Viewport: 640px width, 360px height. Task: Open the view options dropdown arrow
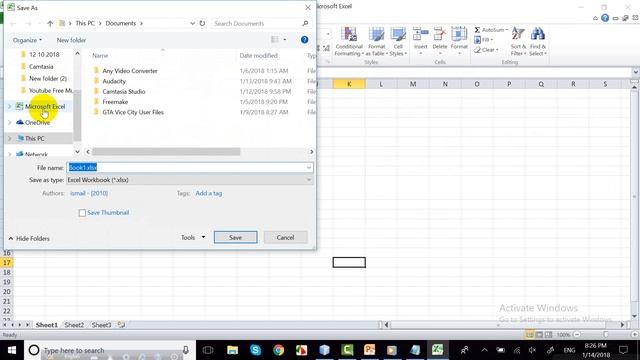(285, 40)
